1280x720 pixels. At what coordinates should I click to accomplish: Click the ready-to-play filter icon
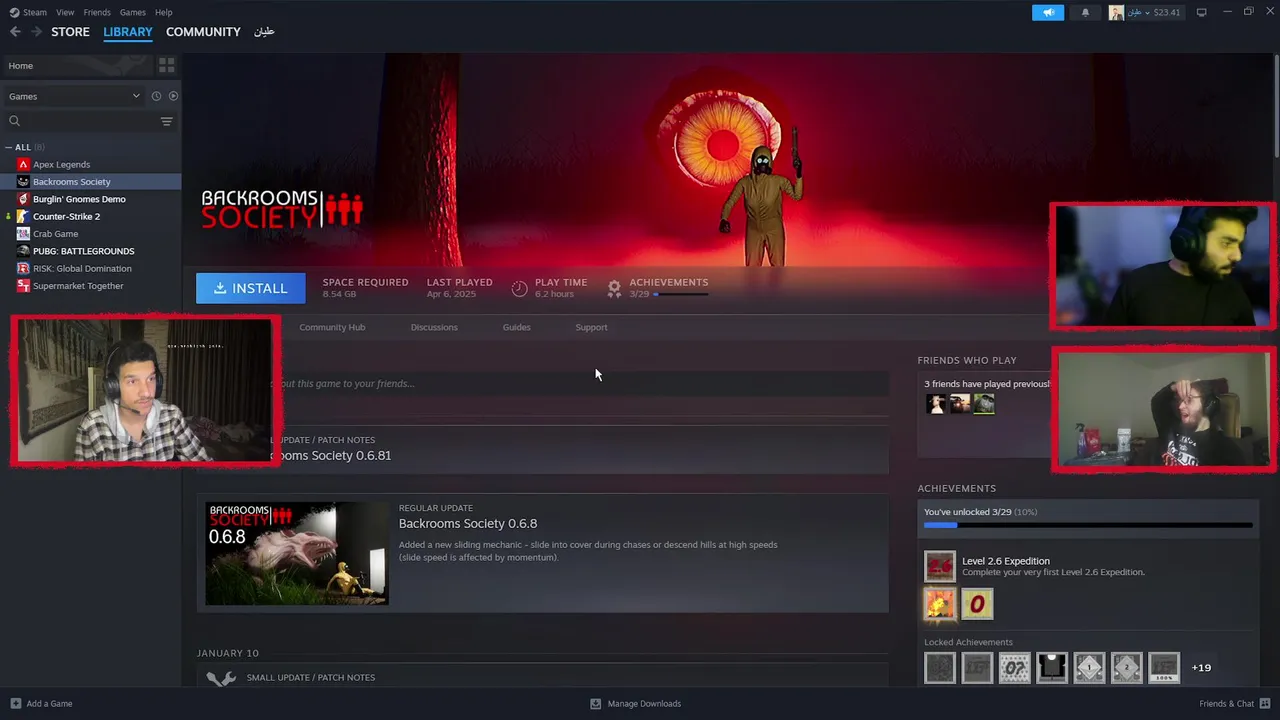tap(173, 96)
